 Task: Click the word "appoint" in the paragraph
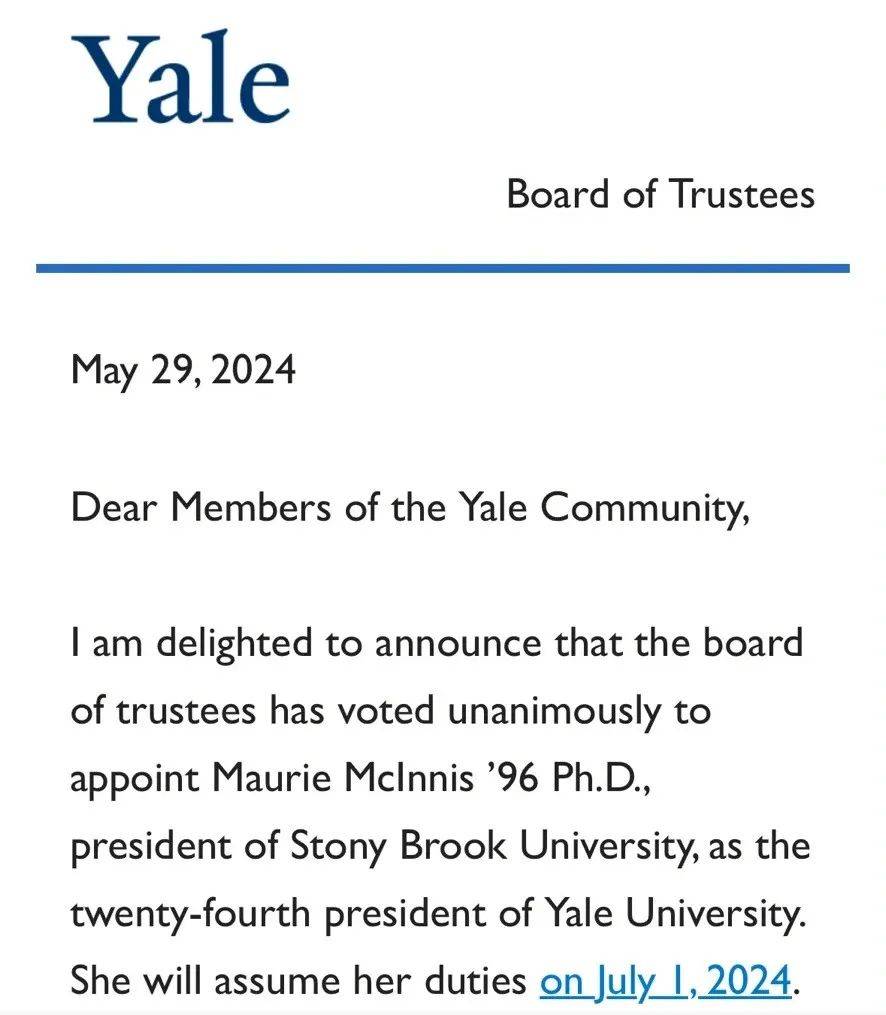coord(135,779)
